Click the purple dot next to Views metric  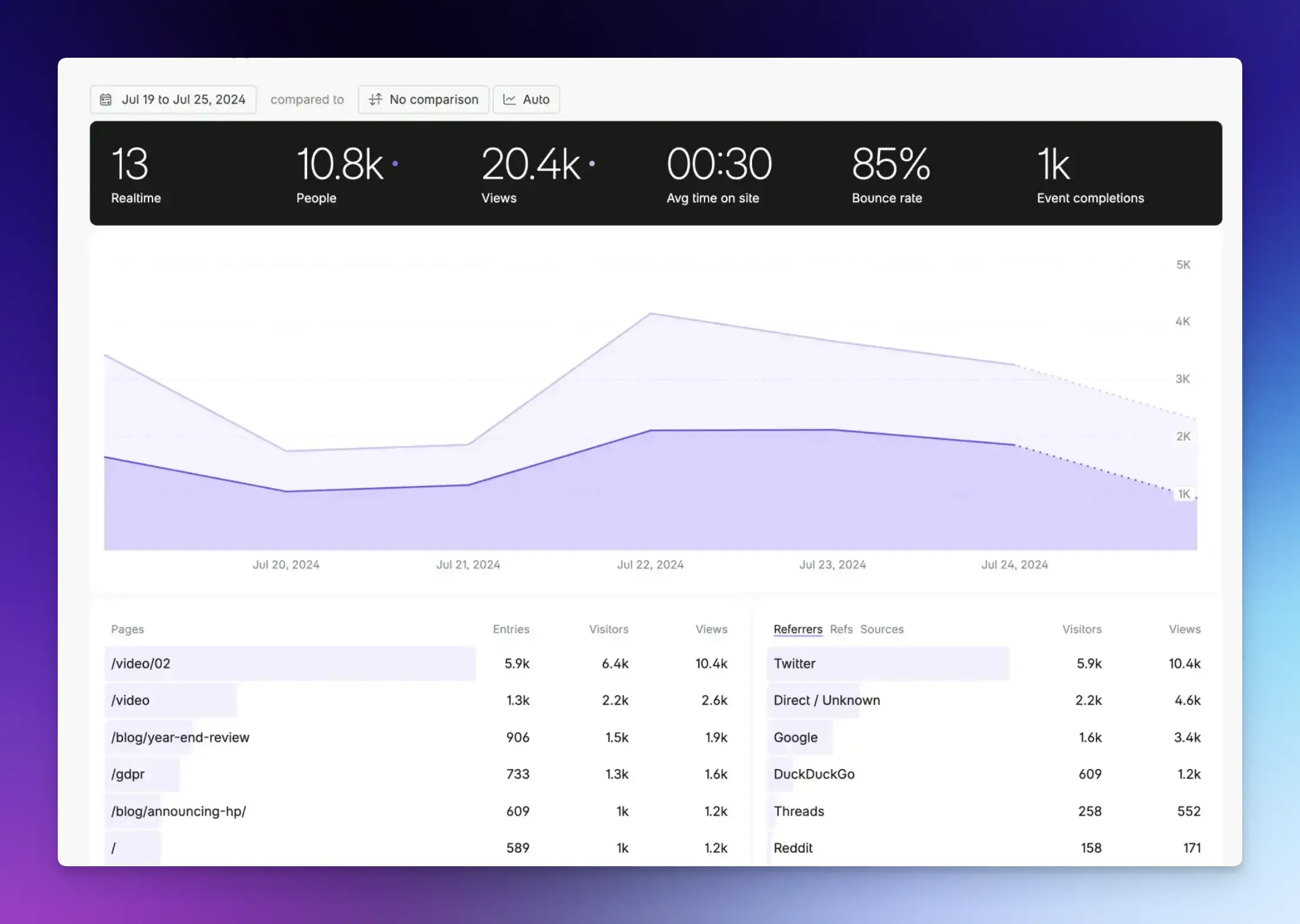592,165
